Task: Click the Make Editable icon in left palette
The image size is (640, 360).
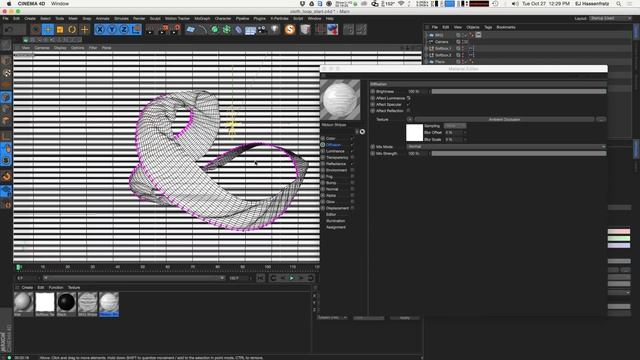Action: 6,44
